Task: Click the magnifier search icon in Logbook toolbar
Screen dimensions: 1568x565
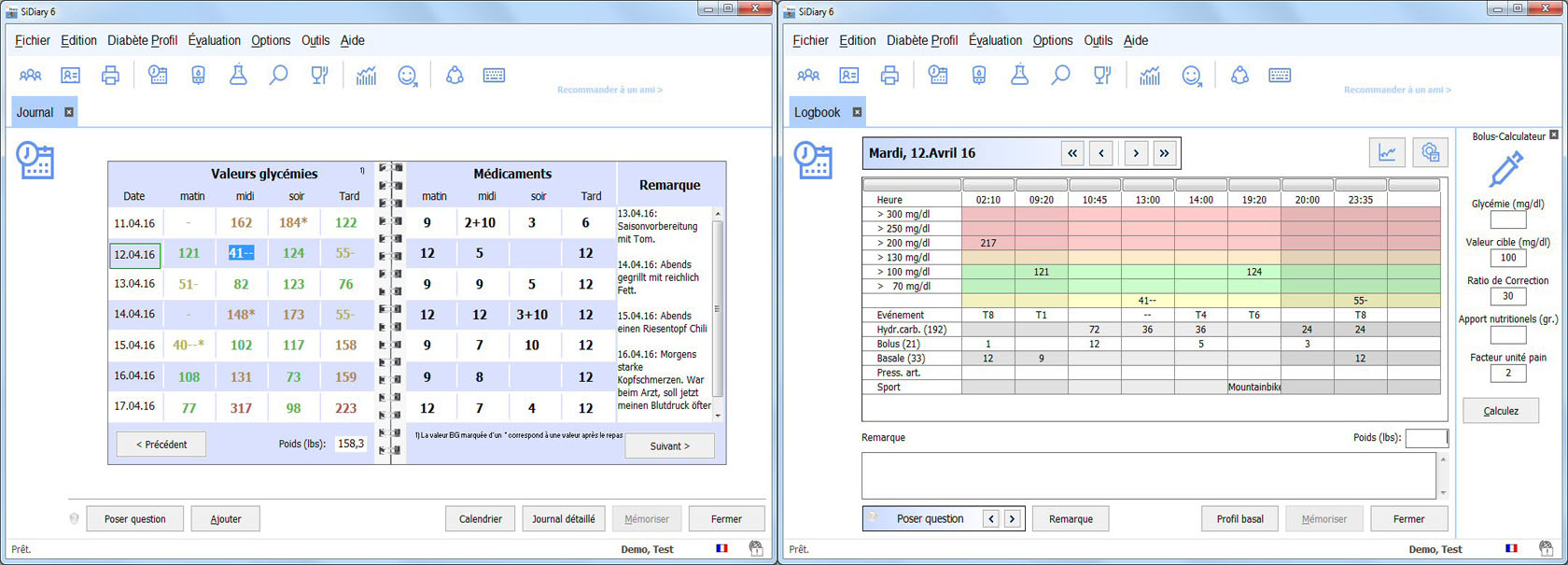Action: pos(1060,76)
